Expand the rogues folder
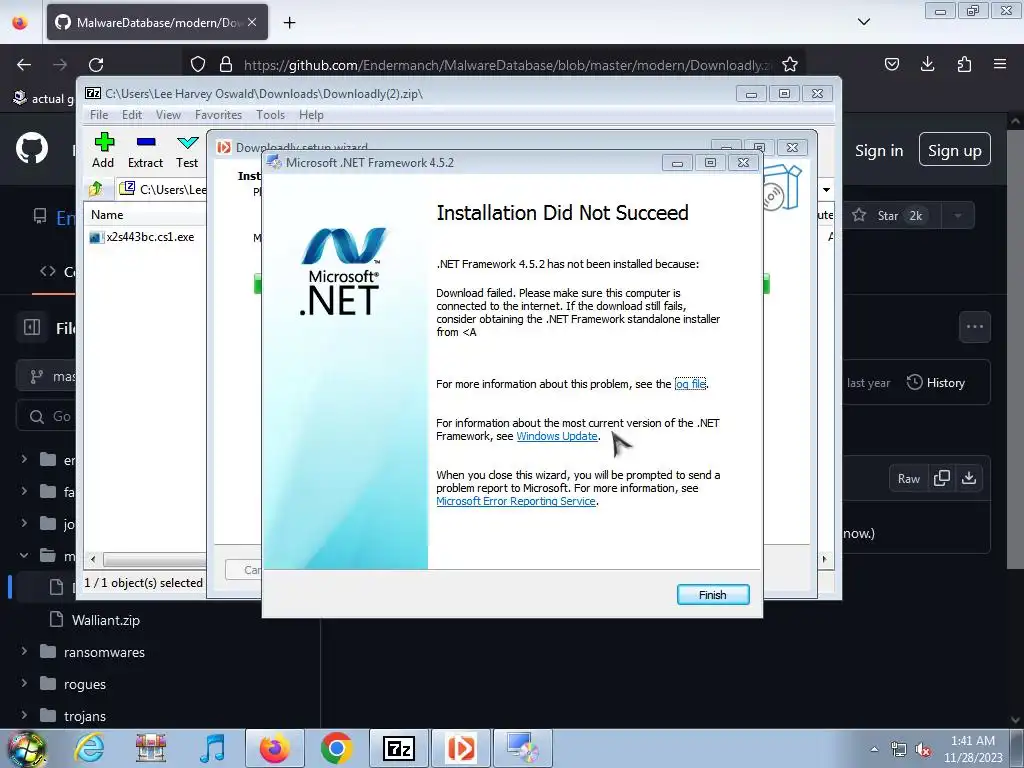Viewport: 1024px width, 768px height. [x=24, y=683]
